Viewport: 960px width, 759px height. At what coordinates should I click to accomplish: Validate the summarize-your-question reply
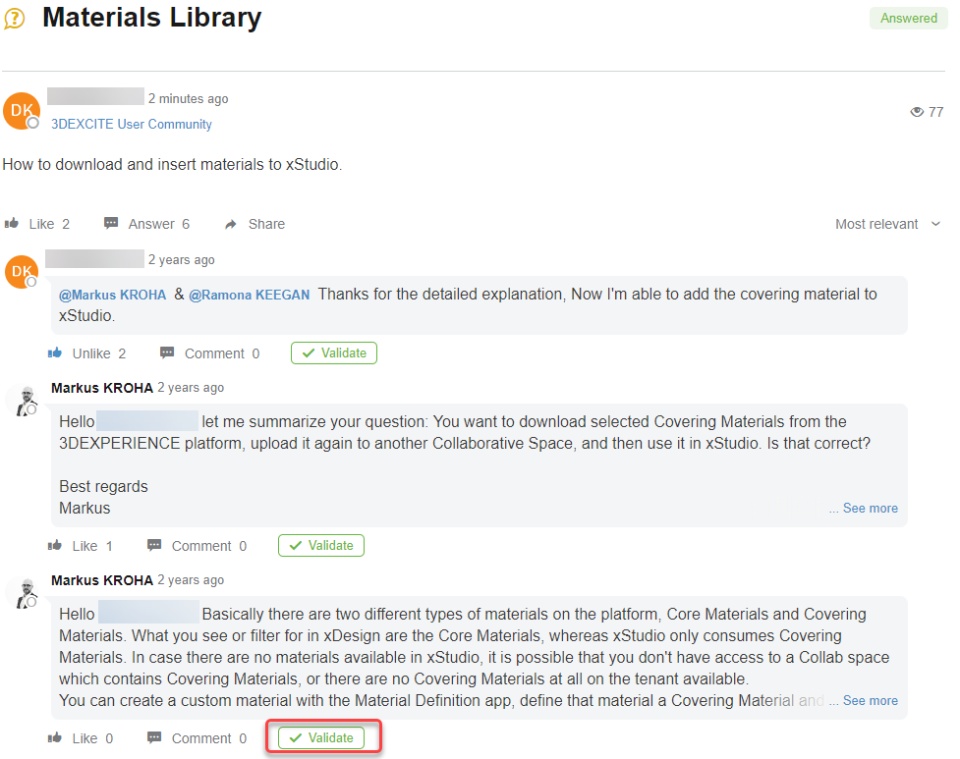[x=321, y=545]
